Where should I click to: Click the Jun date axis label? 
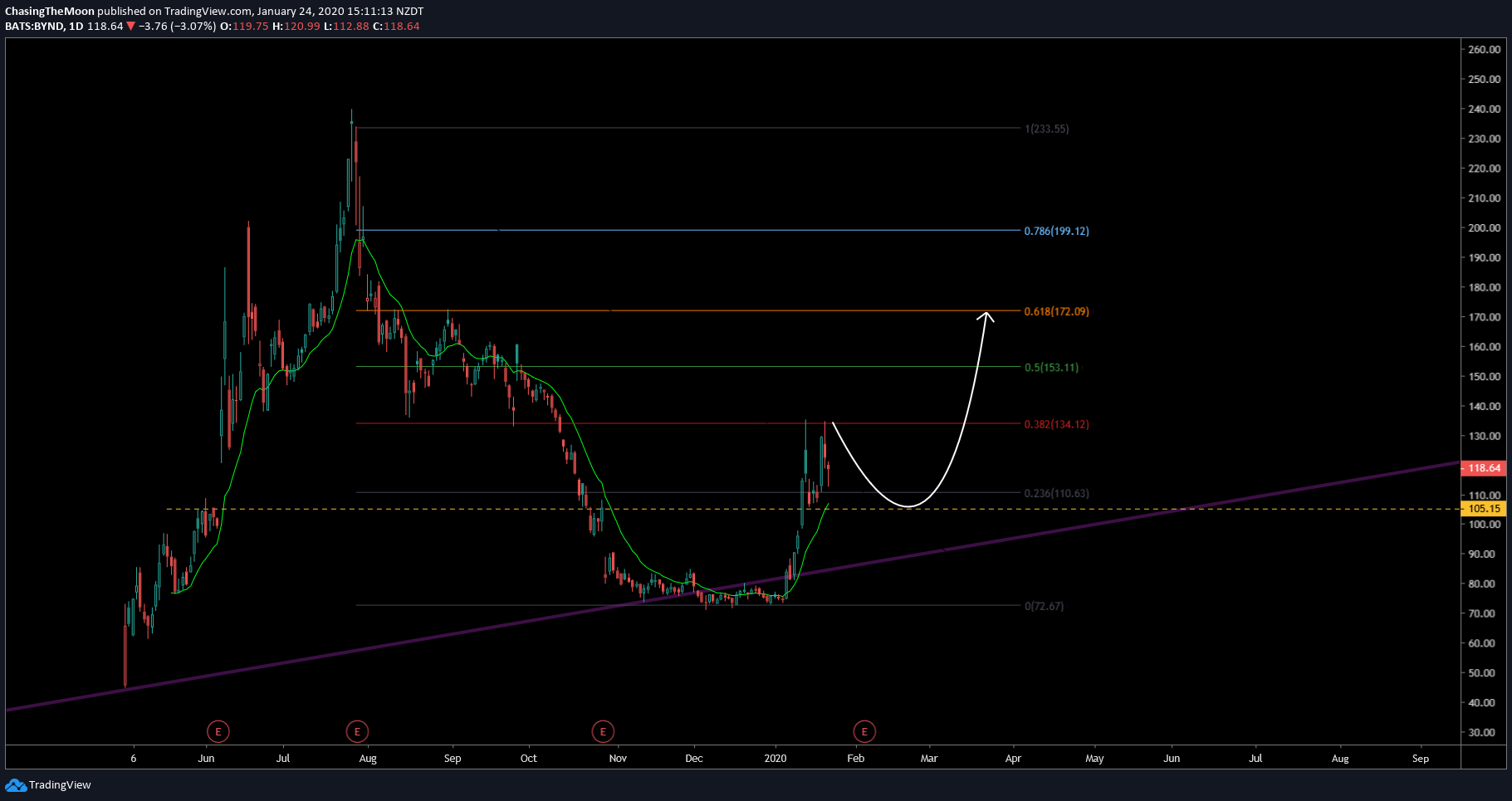click(206, 758)
